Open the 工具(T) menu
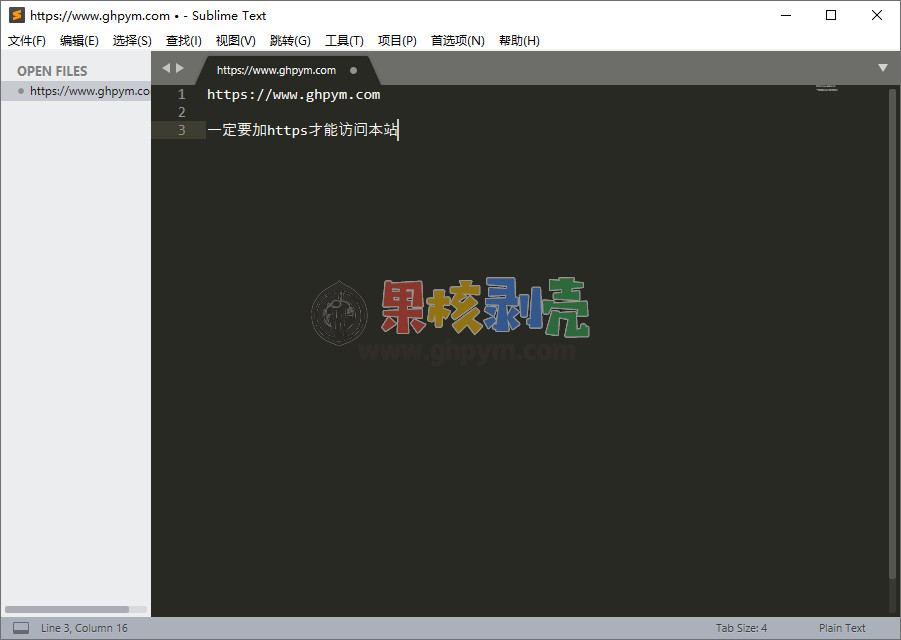 (x=344, y=41)
